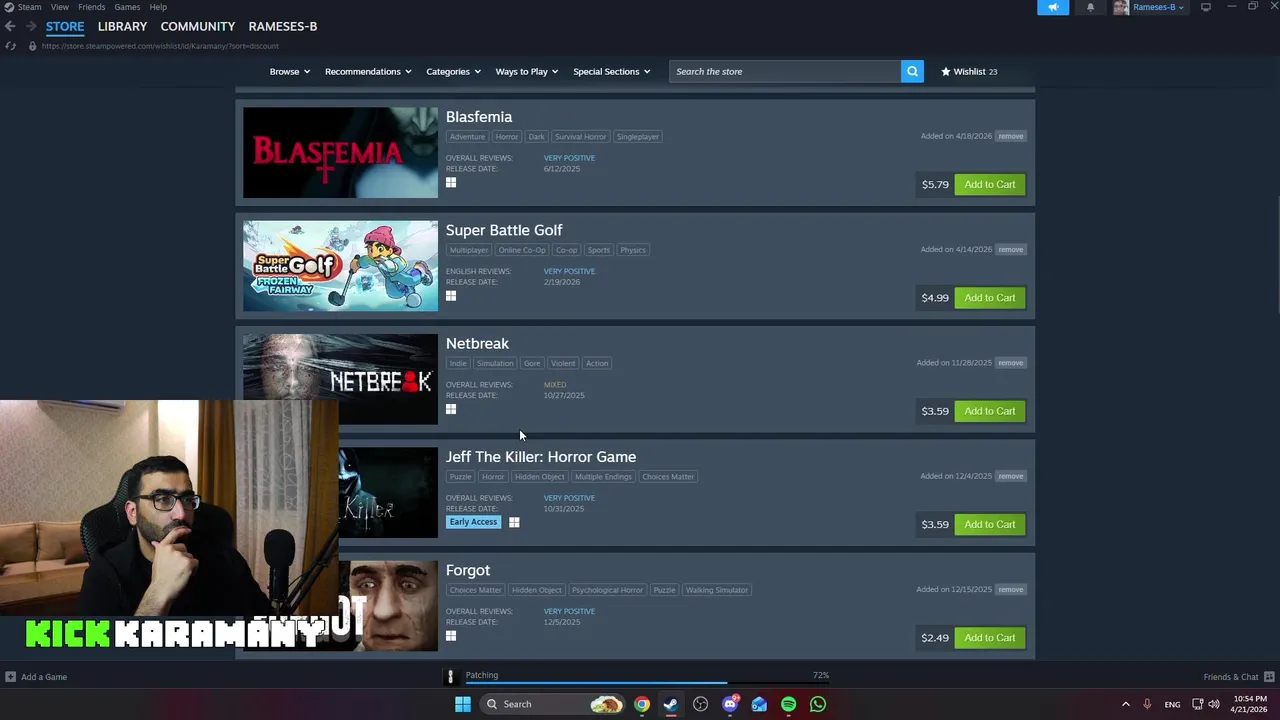Viewport: 1280px width, 720px height.
Task: Remove Netbreak from wishlist
Action: click(x=1010, y=363)
